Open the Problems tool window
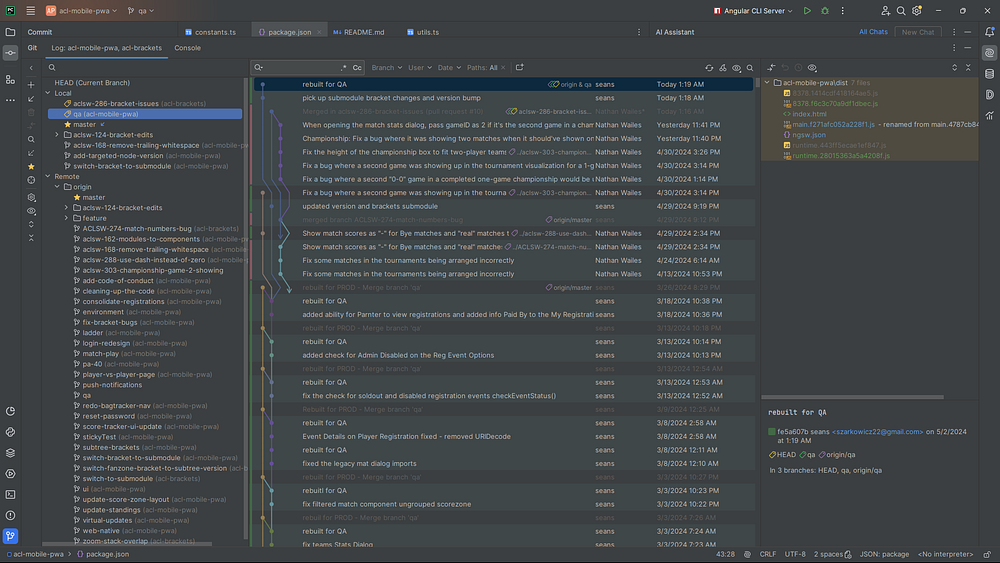Image resolution: width=1000 pixels, height=563 pixels. (10, 514)
